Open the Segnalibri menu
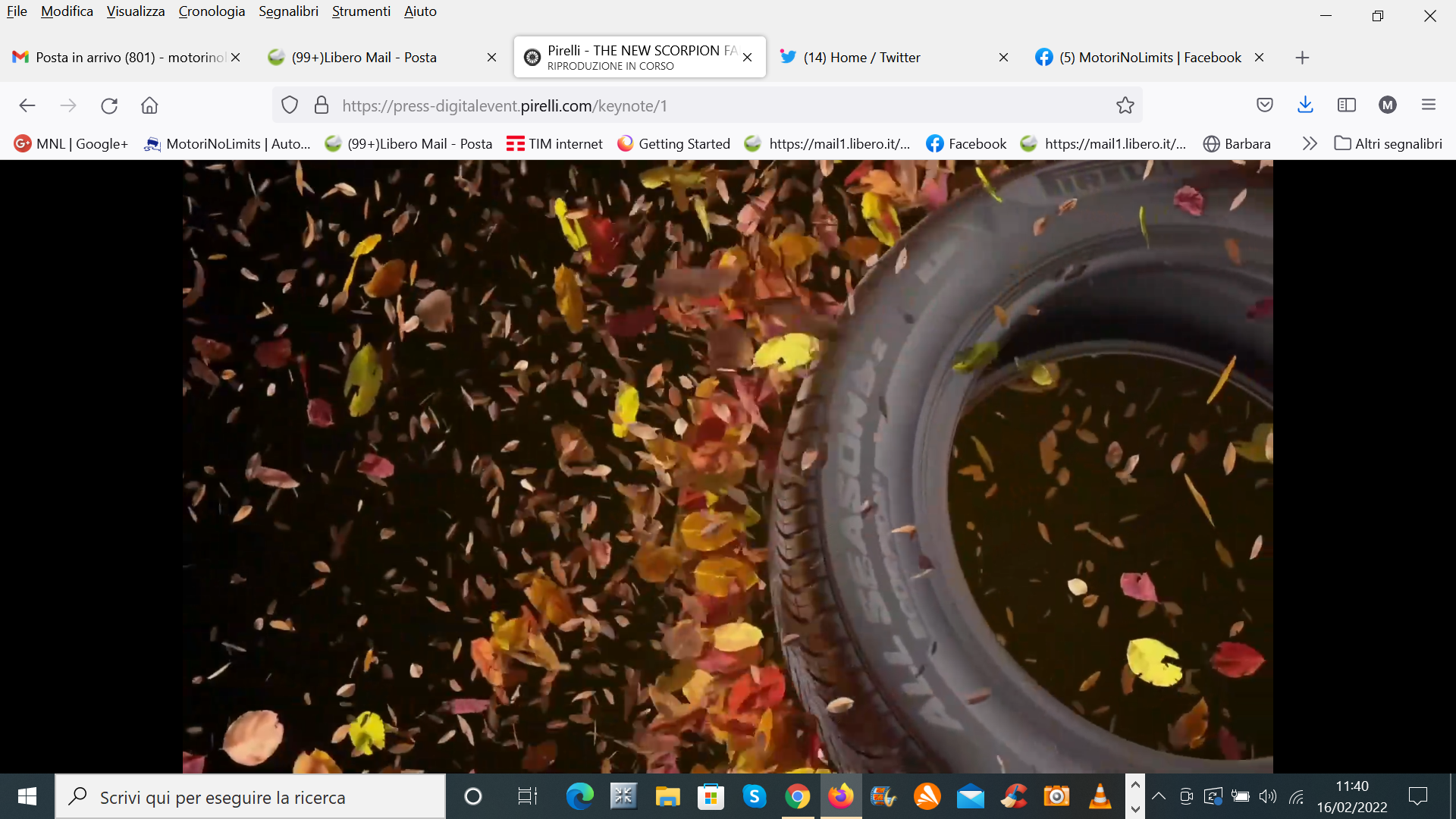Viewport: 1456px width, 819px height. coord(288,11)
